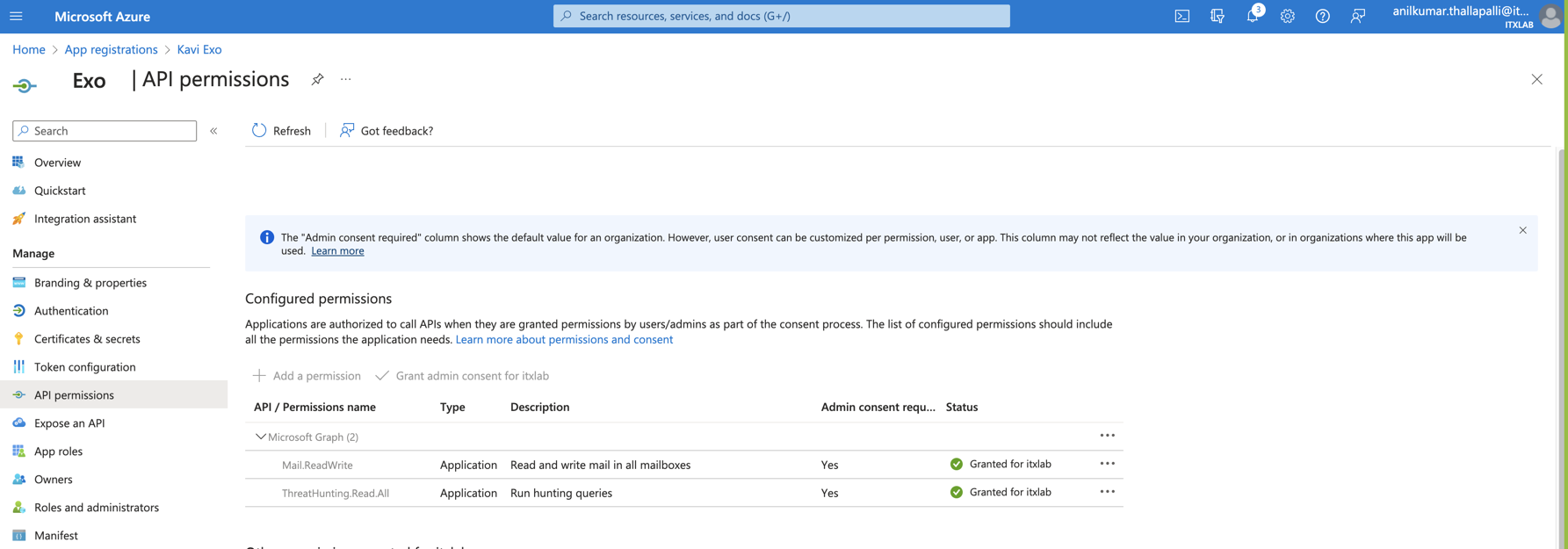Click Learn more in the info banner
1568x549 pixels.
pyautogui.click(x=337, y=251)
